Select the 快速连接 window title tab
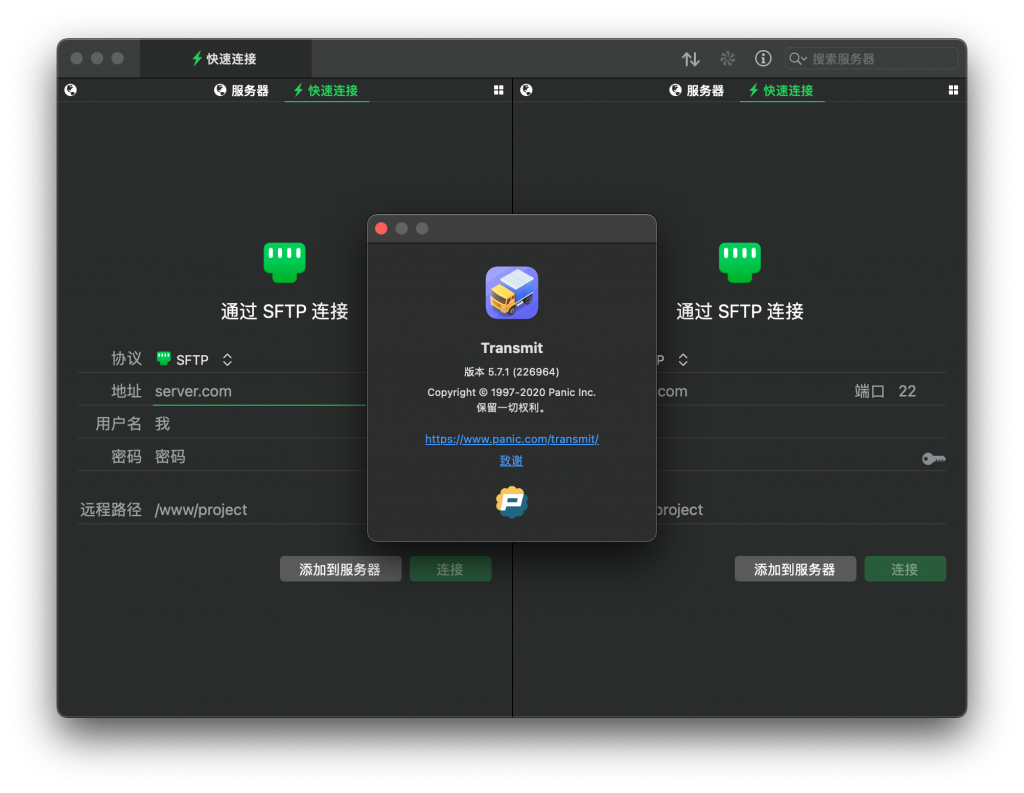 point(225,59)
